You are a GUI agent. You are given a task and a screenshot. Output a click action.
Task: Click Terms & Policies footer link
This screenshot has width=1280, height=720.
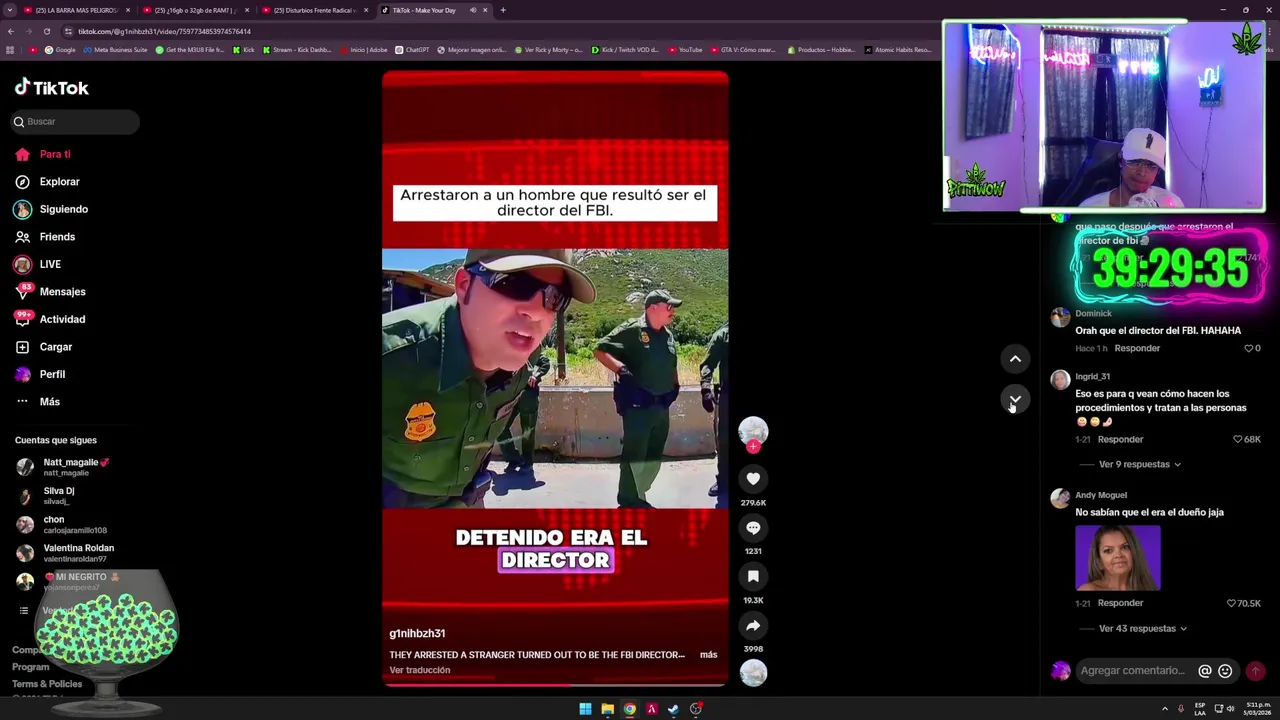47,684
